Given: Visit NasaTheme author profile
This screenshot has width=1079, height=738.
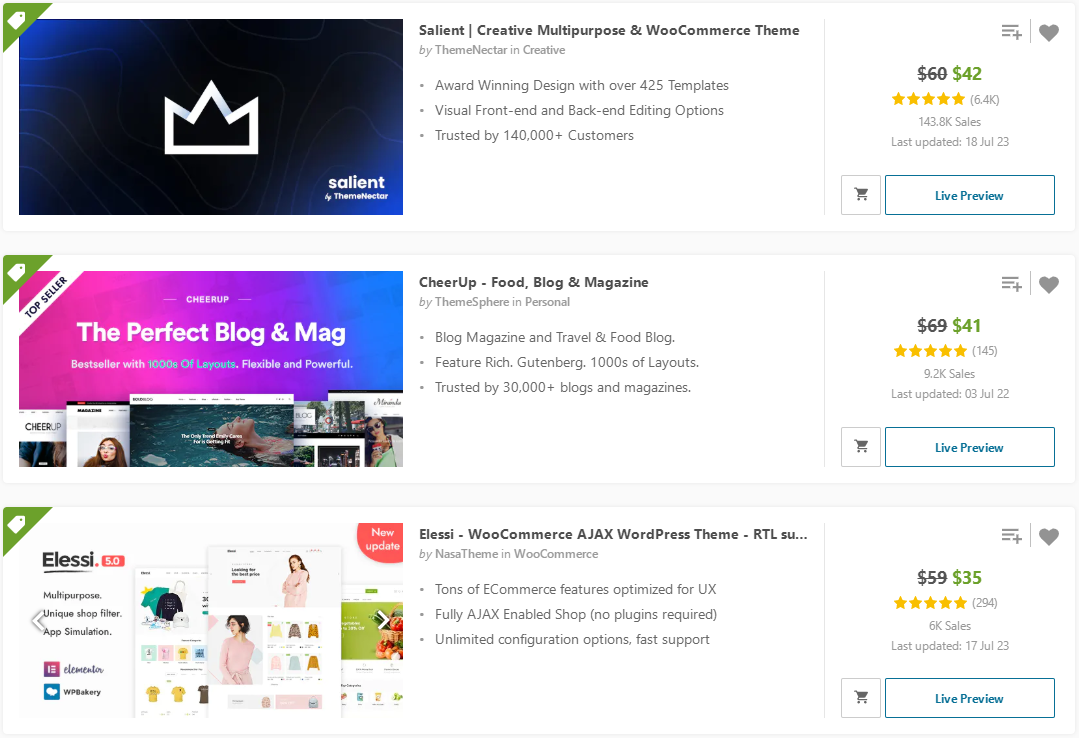Looking at the screenshot, I should coord(467,554).
